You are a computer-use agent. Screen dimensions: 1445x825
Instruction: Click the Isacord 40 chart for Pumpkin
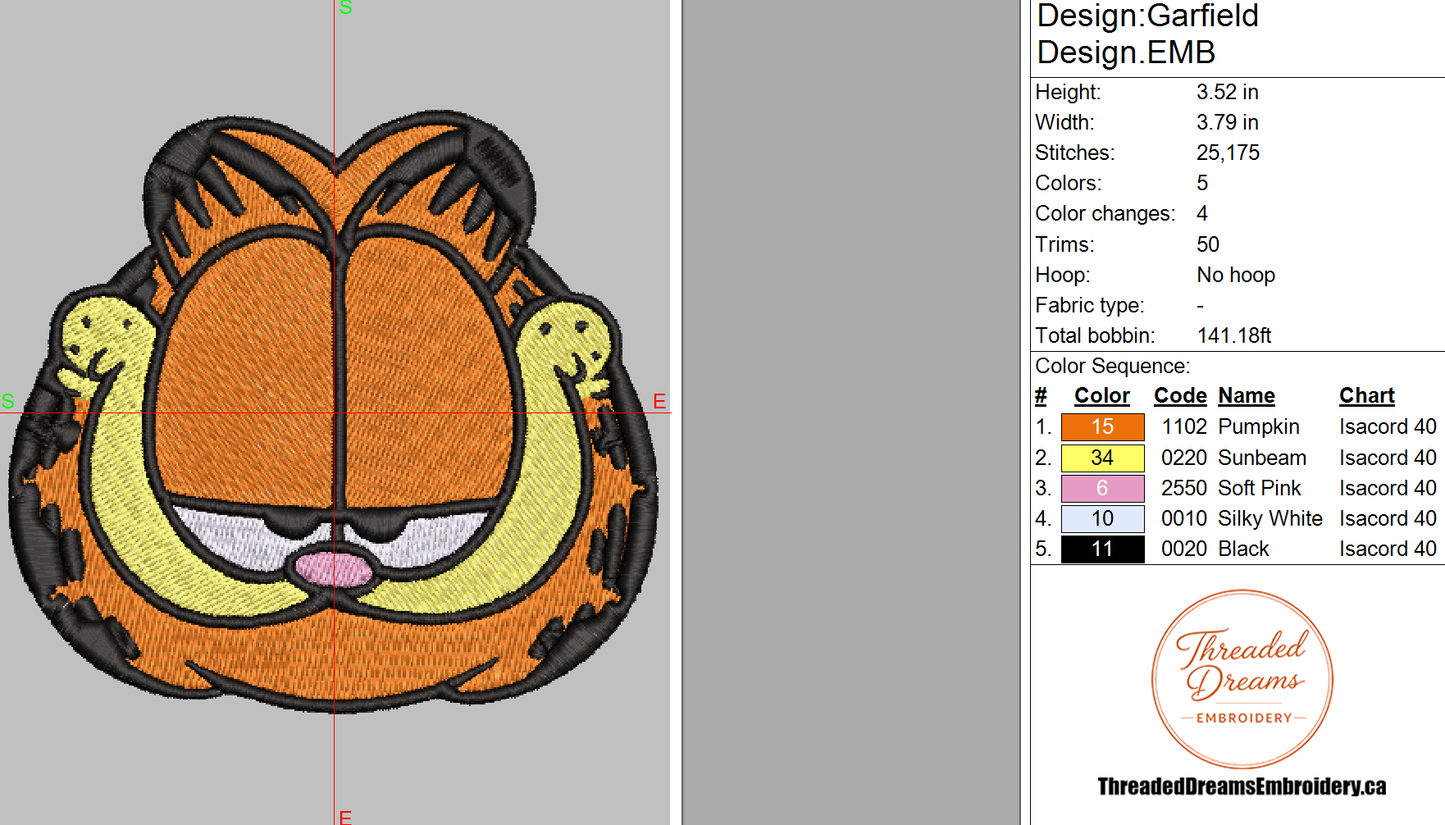[x=1388, y=427]
